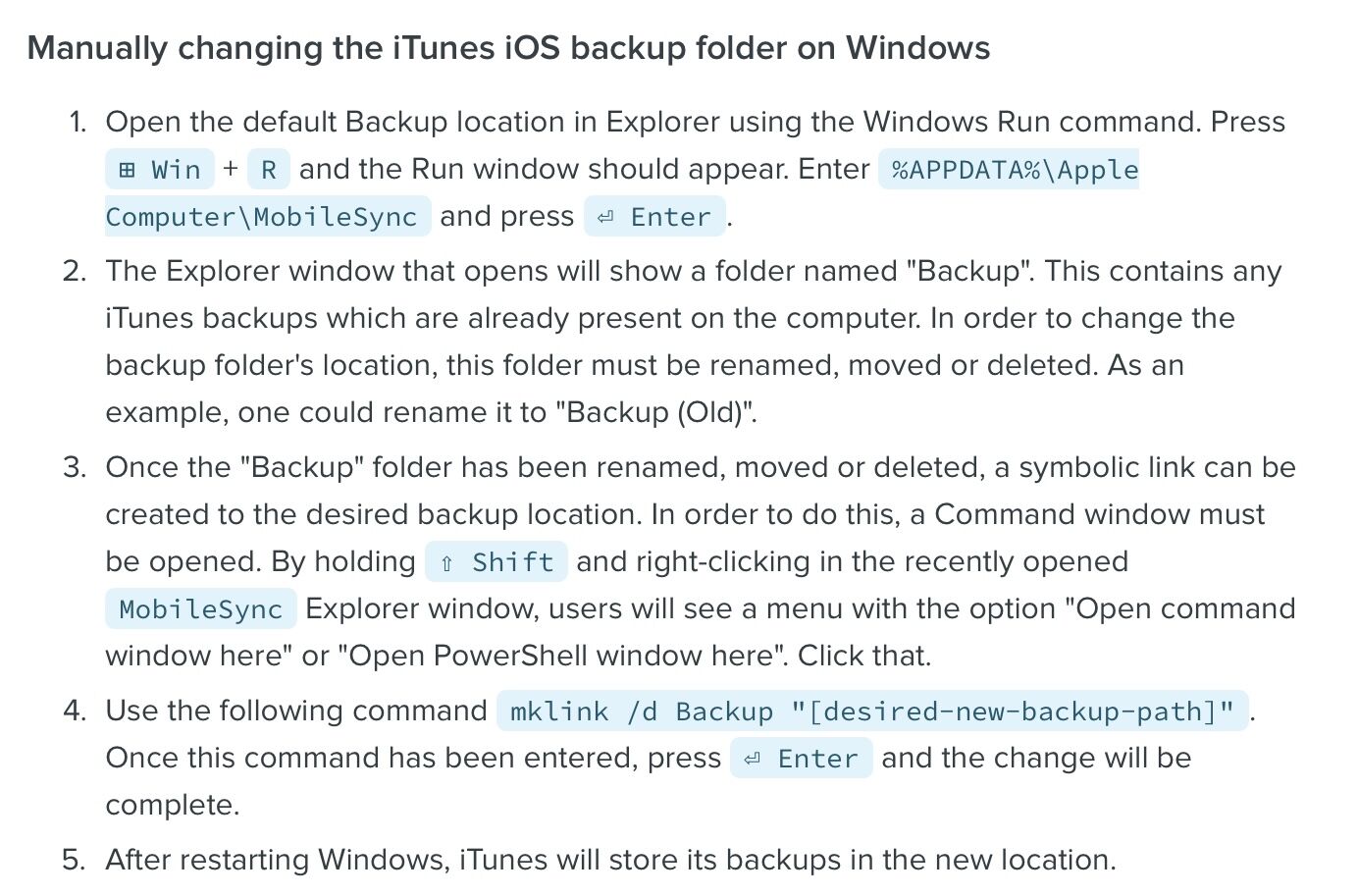Click the %APPDATA%\Apple code snippet
This screenshot has width=1358, height=896.
click(1009, 169)
